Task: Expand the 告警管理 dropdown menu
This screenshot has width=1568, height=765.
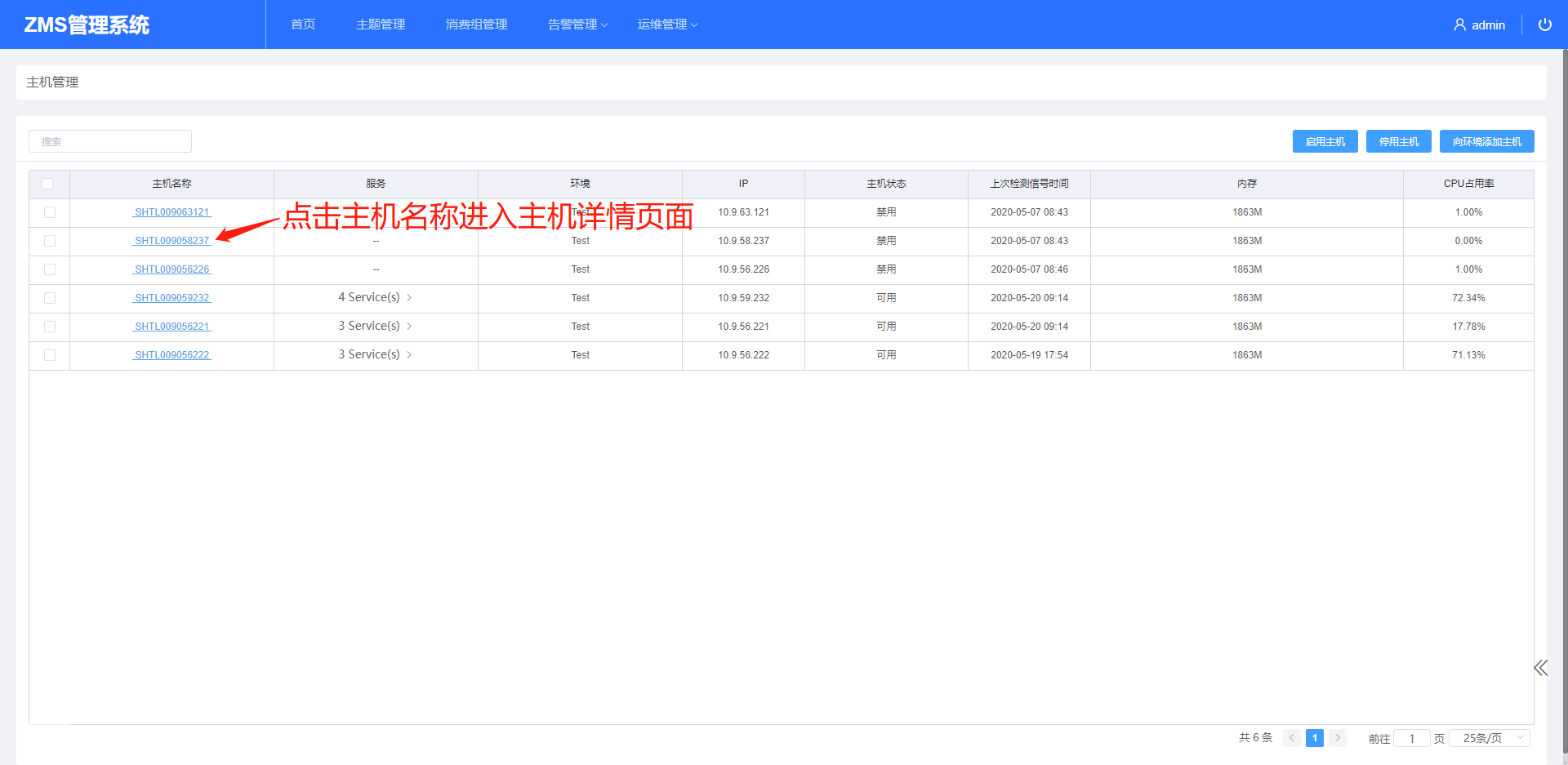Action: point(578,24)
